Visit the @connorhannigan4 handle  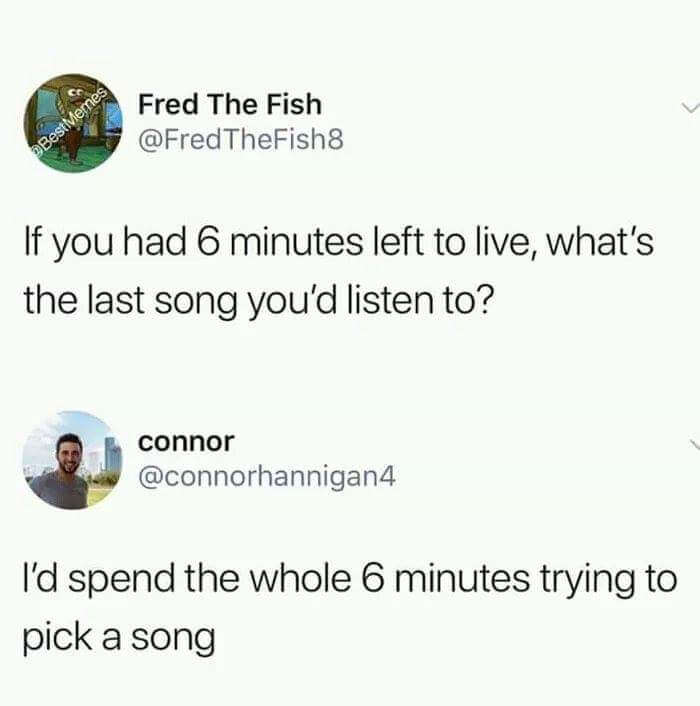click(267, 477)
